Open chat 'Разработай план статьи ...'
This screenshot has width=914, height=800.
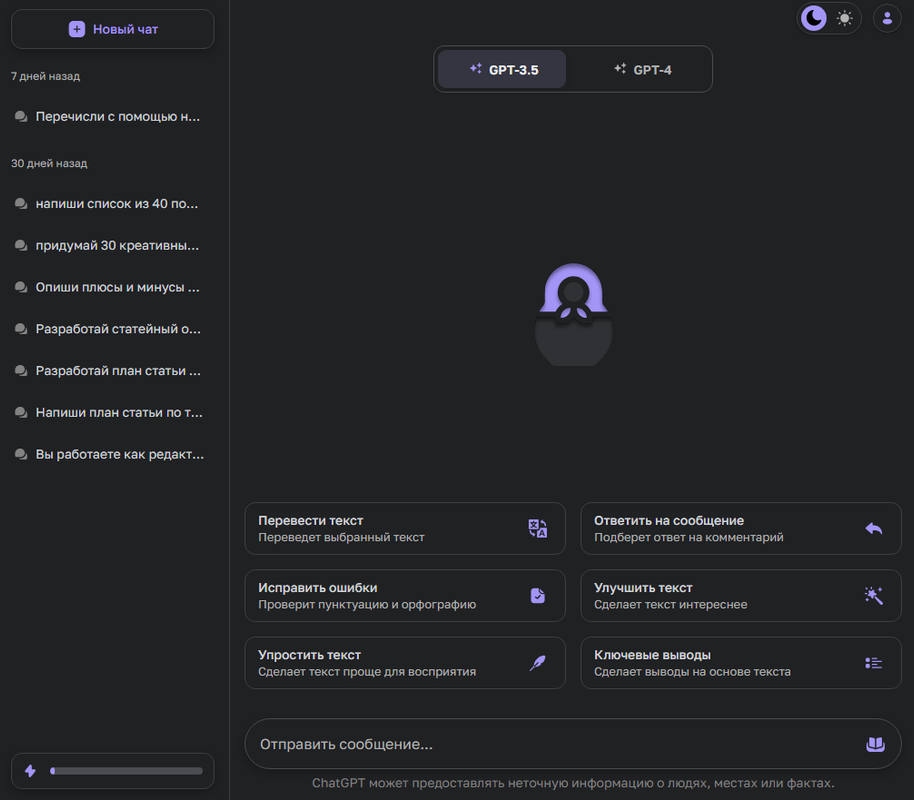coord(113,371)
